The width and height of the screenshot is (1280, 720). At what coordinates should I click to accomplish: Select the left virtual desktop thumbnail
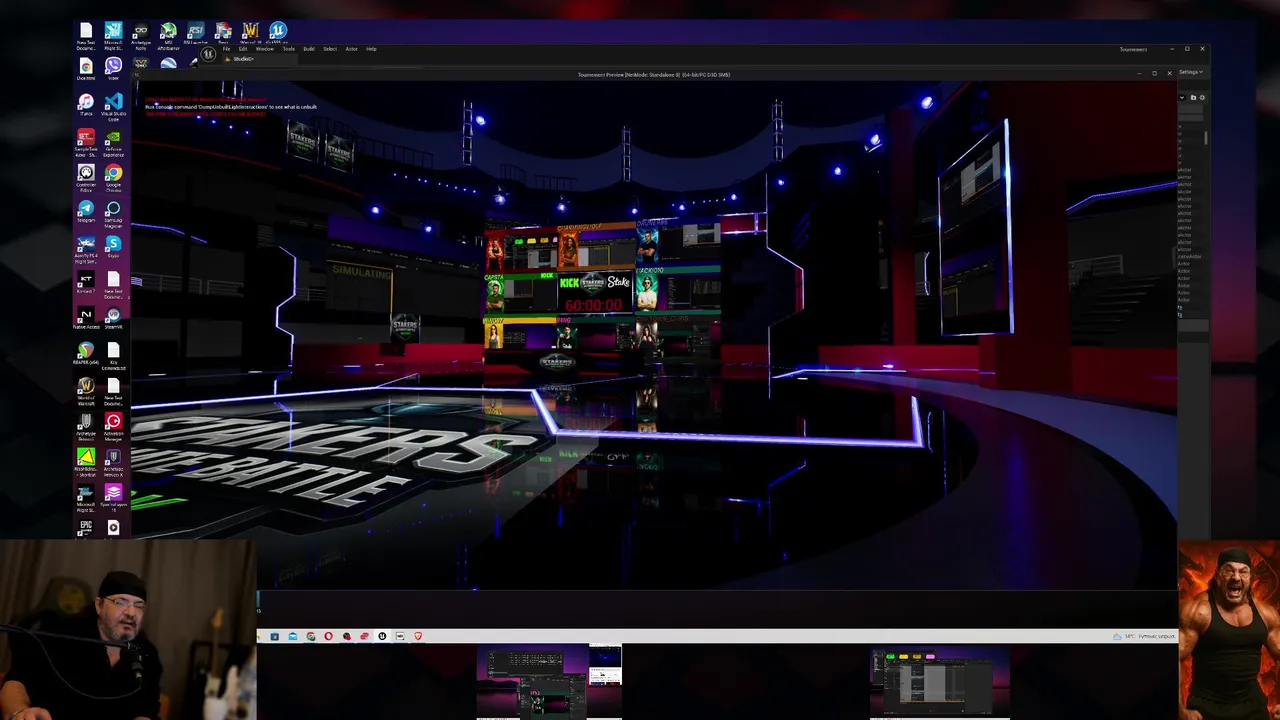click(x=549, y=683)
